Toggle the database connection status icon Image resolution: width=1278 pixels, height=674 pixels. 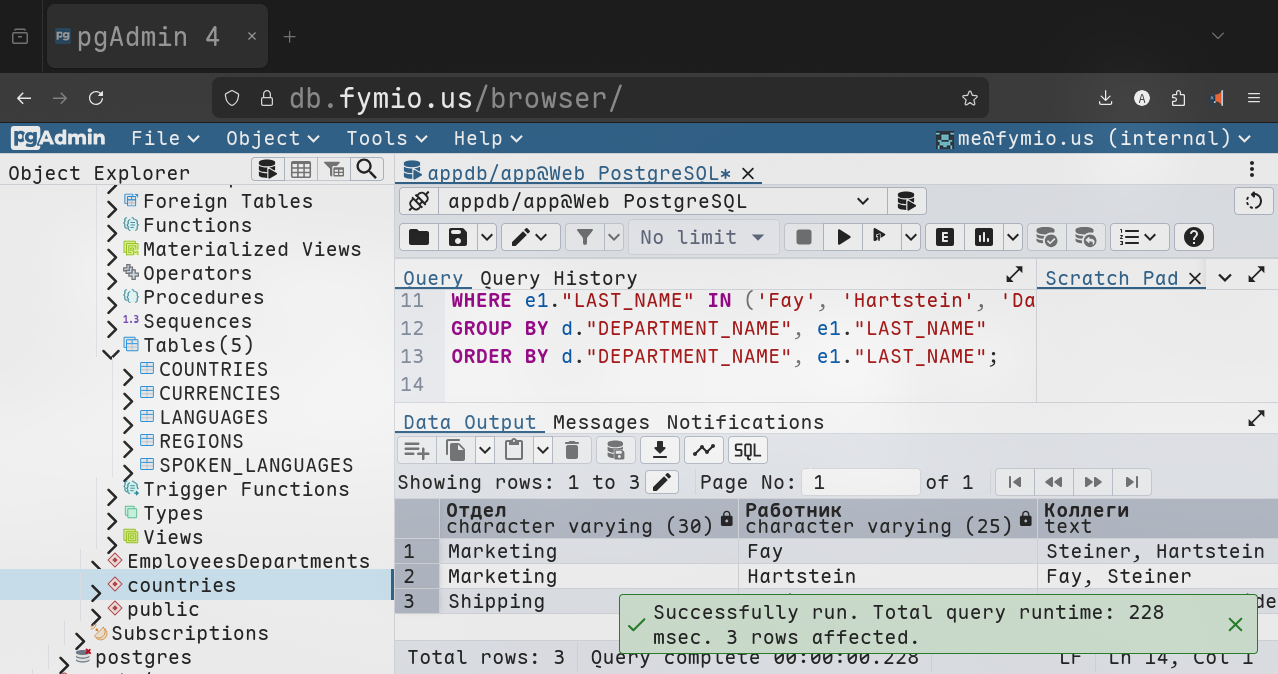pos(419,201)
